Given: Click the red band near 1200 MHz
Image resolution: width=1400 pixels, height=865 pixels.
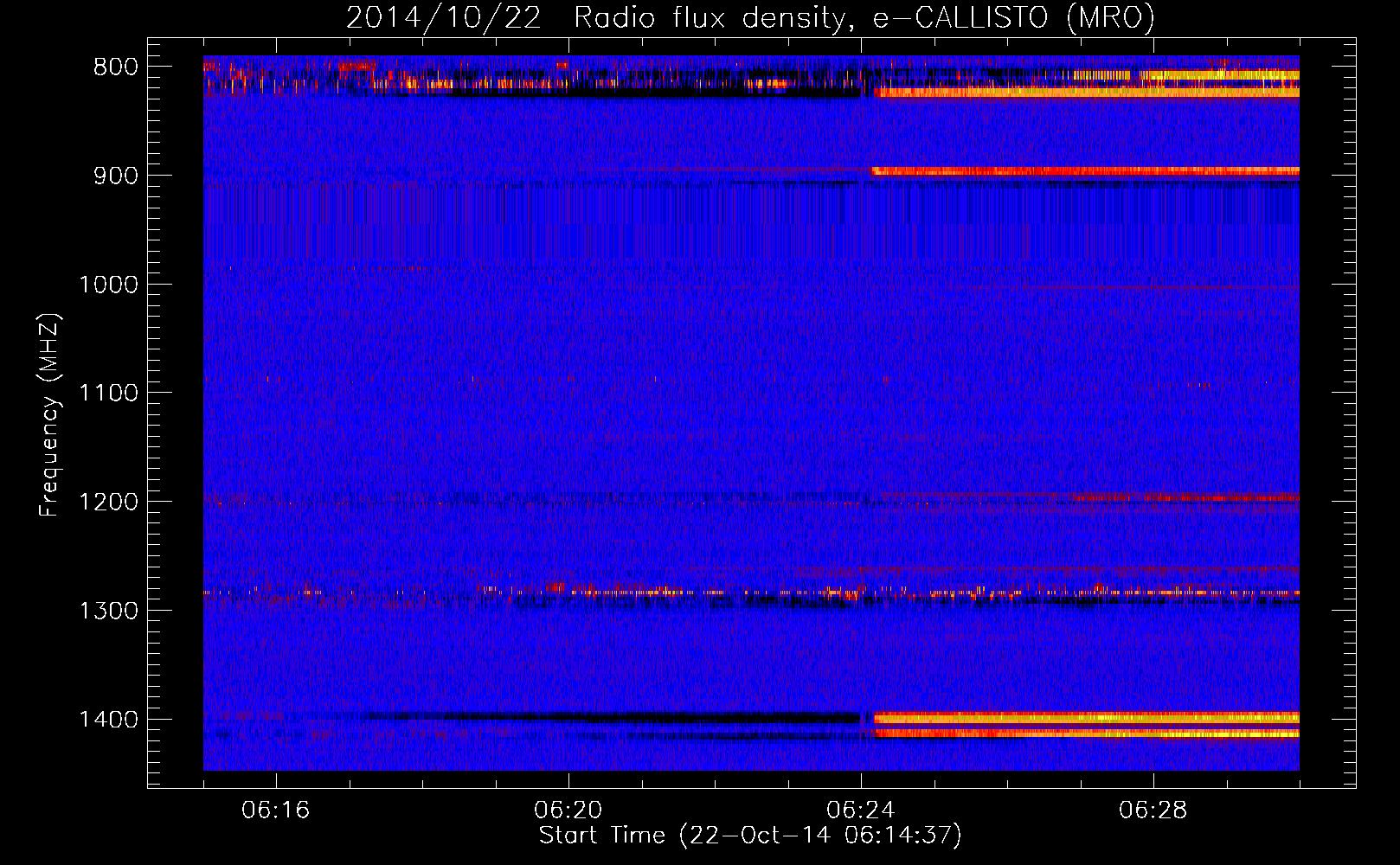Looking at the screenshot, I should 1185,498.
